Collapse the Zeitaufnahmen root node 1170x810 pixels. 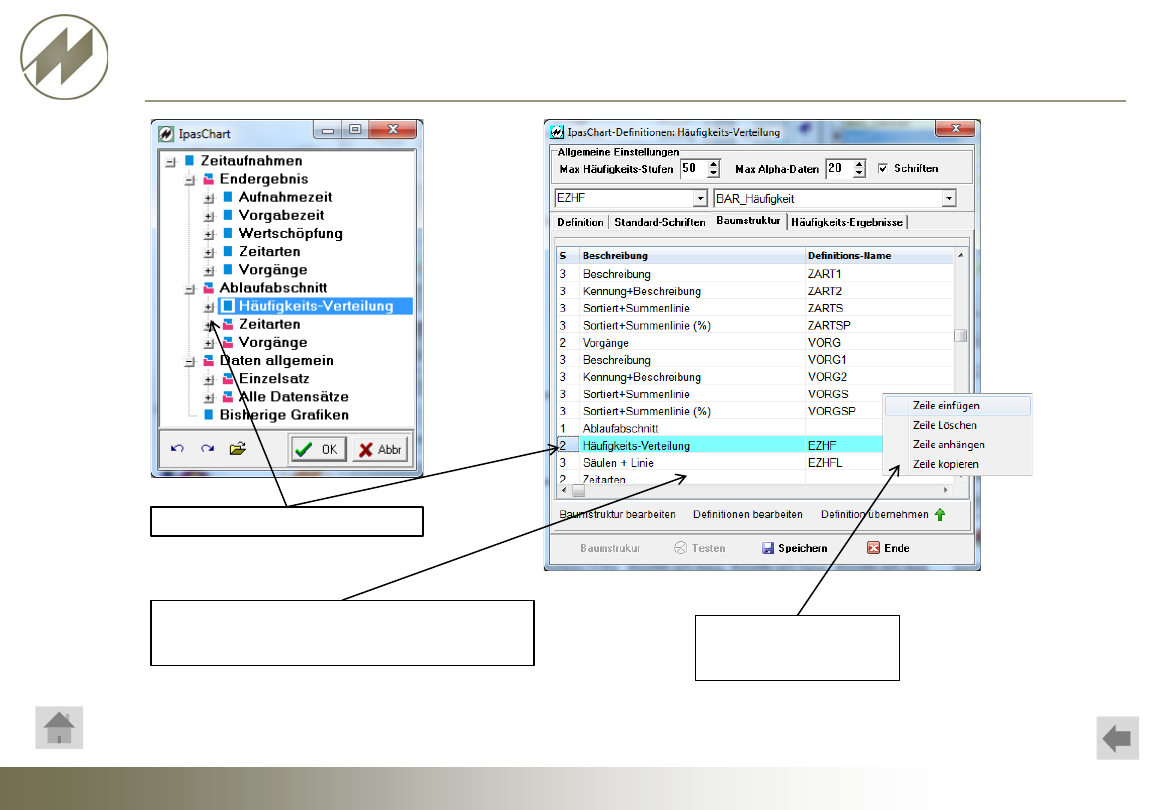coord(171,162)
